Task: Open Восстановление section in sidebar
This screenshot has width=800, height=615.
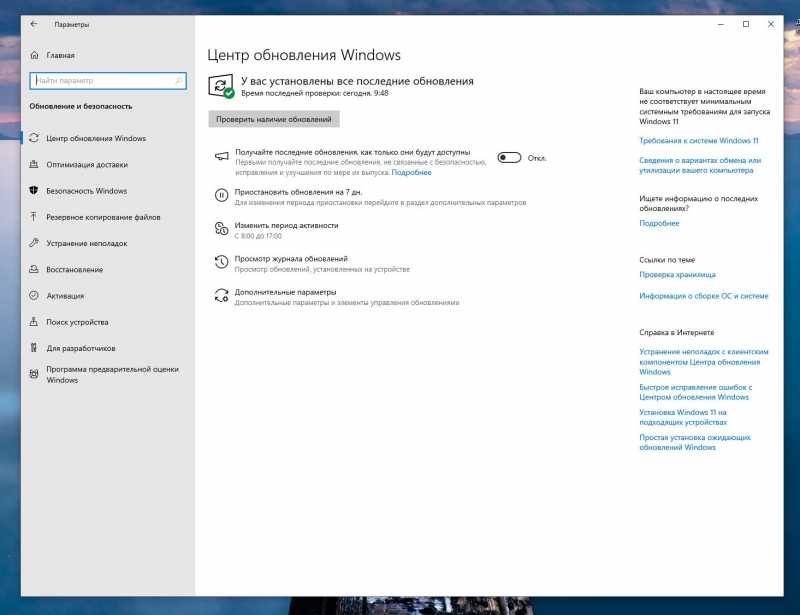Action: click(74, 270)
